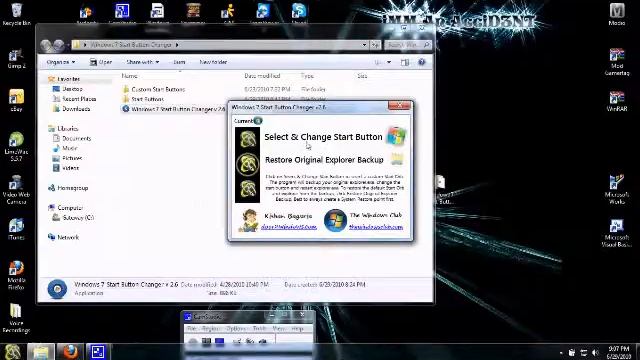Viewport: 640px width, 360px height.
Task: Click Restore Original Explorer Backup
Action: (324, 160)
